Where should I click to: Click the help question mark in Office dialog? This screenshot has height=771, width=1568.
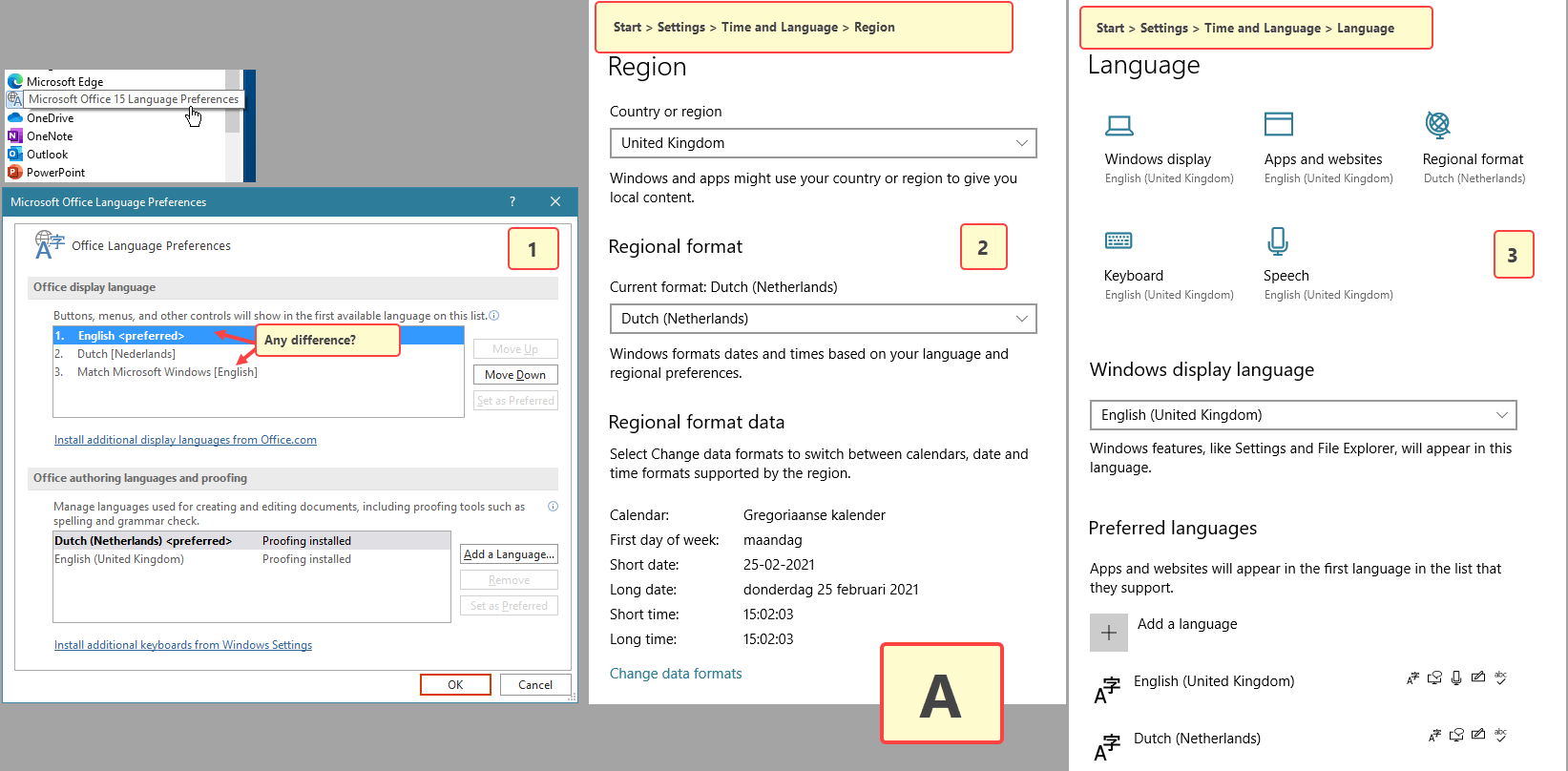[512, 201]
